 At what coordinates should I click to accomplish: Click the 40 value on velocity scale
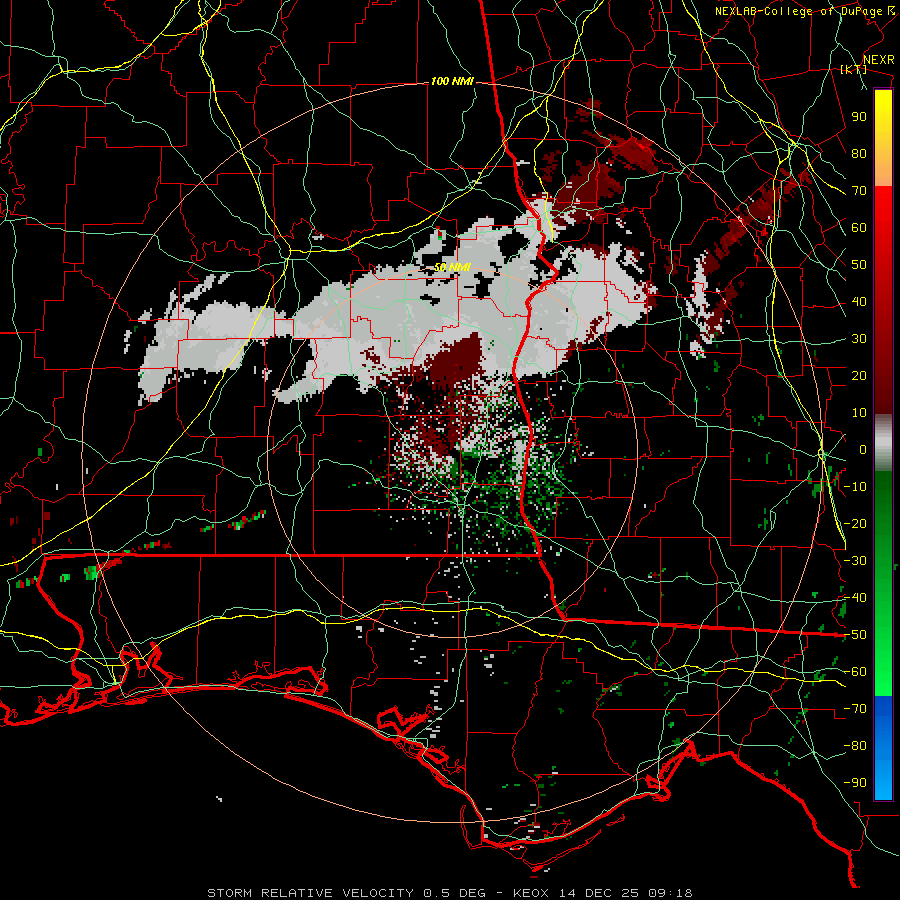tap(859, 301)
